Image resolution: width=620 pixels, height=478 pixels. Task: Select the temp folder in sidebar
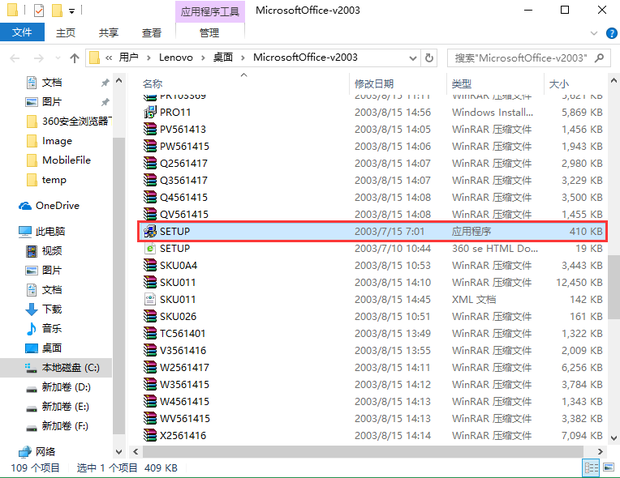(46, 180)
